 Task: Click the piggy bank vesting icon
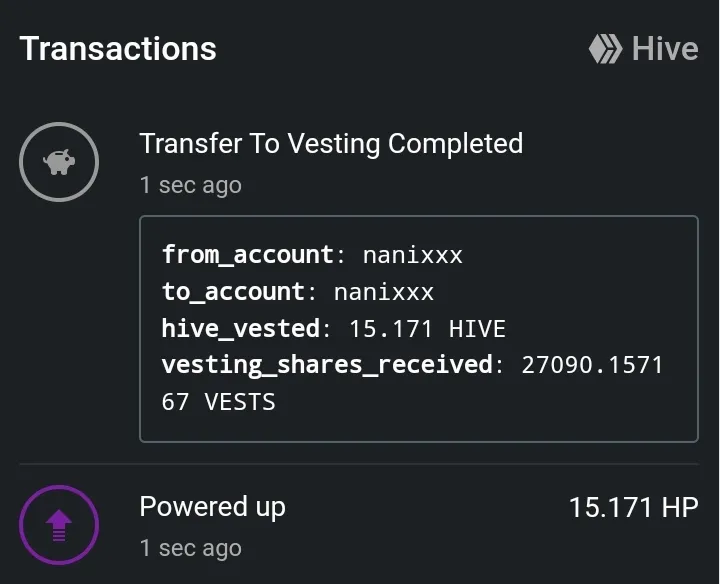click(x=59, y=162)
